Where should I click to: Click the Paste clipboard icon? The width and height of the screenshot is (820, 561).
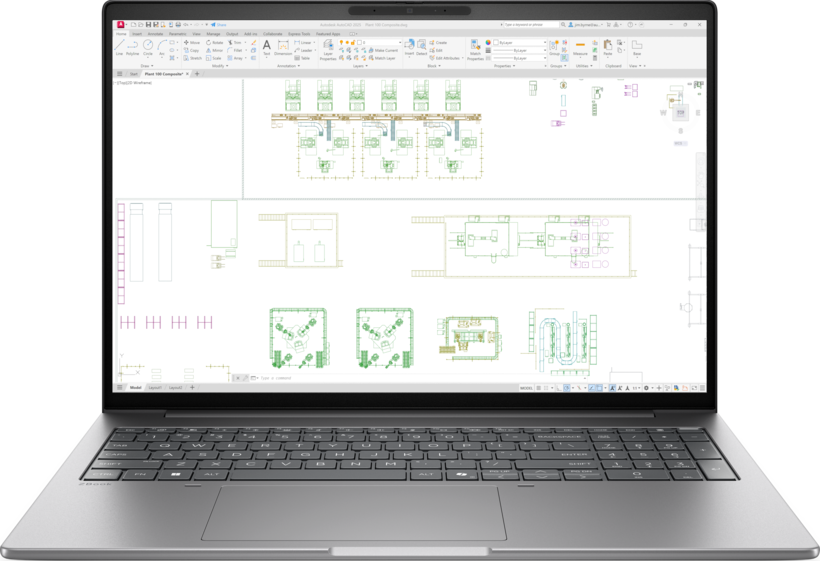tap(608, 48)
